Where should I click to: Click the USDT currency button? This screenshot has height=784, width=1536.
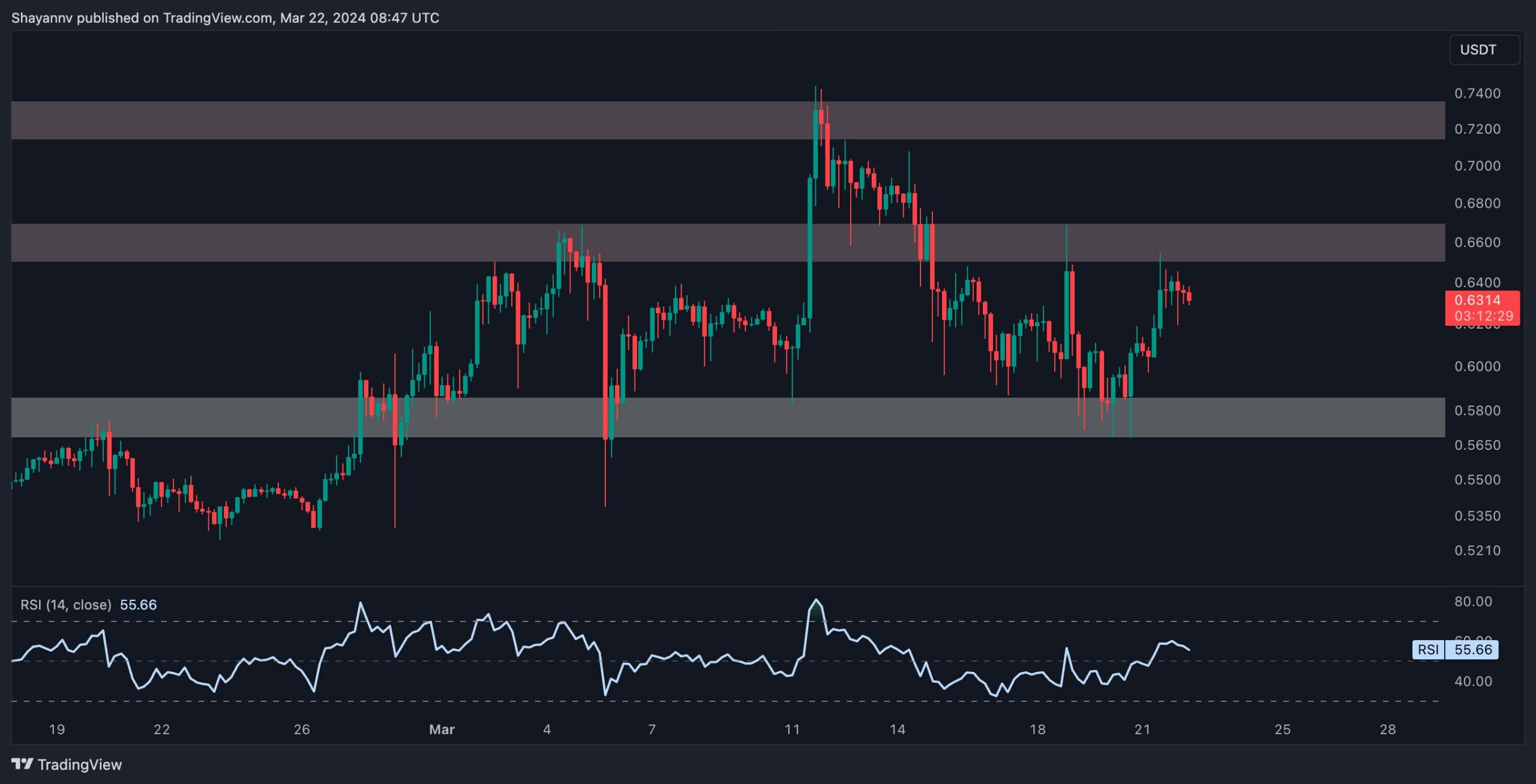coord(1484,50)
